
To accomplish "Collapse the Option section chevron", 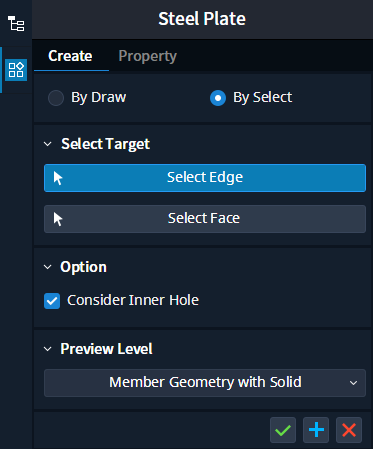I will (48, 267).
